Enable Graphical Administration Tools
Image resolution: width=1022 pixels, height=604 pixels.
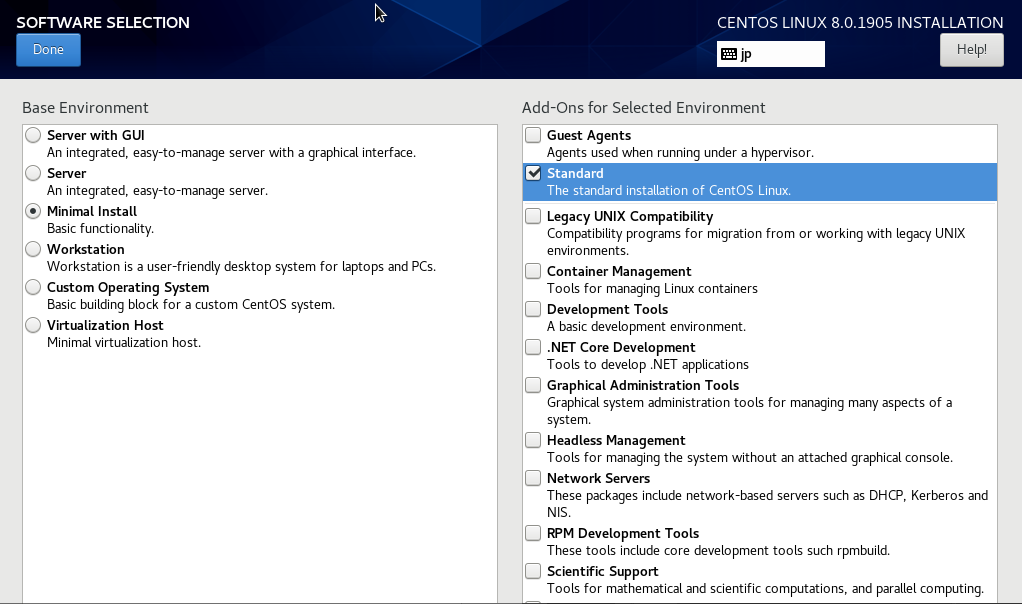pos(533,385)
